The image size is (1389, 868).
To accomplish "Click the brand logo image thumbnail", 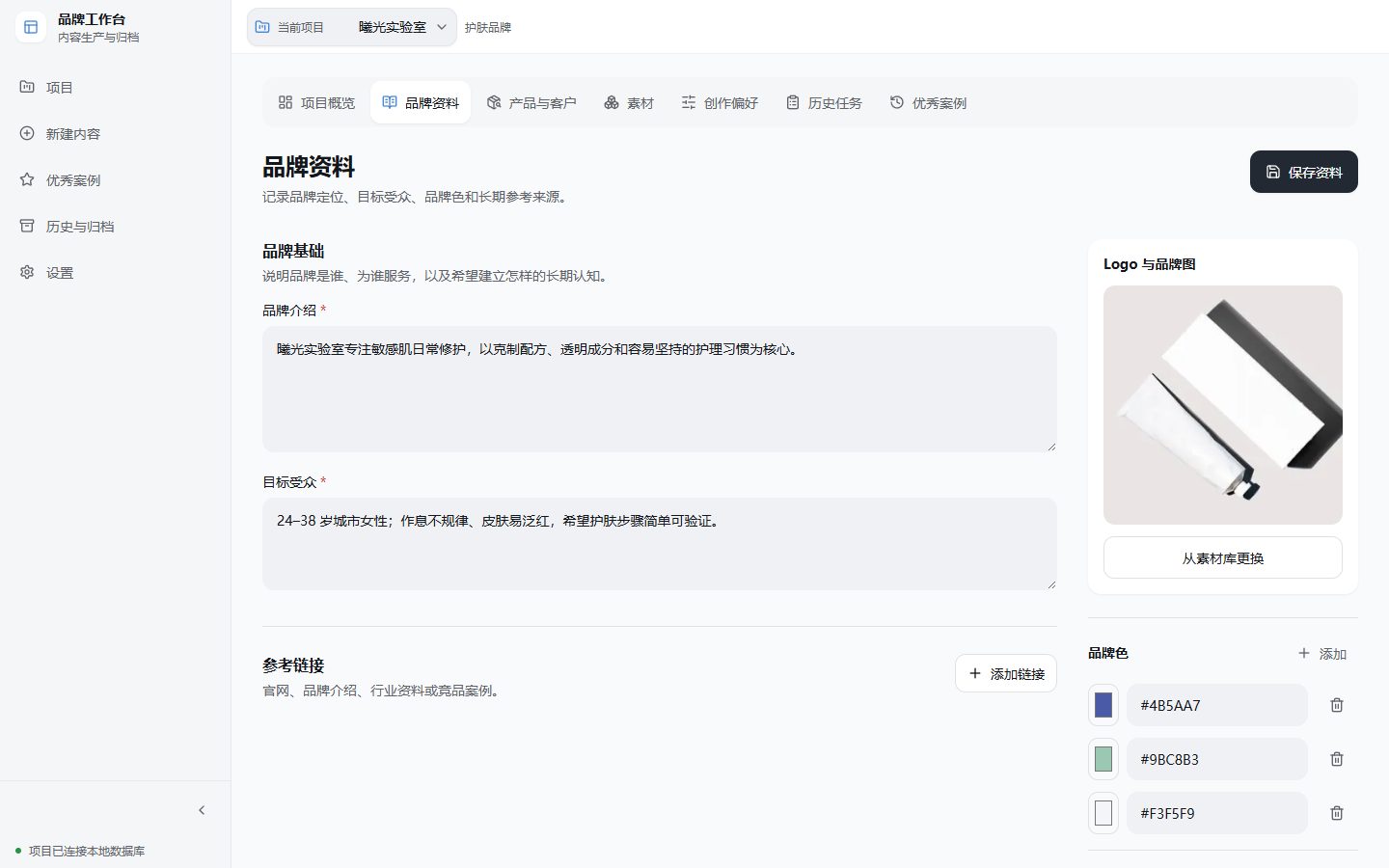I will tap(1223, 405).
